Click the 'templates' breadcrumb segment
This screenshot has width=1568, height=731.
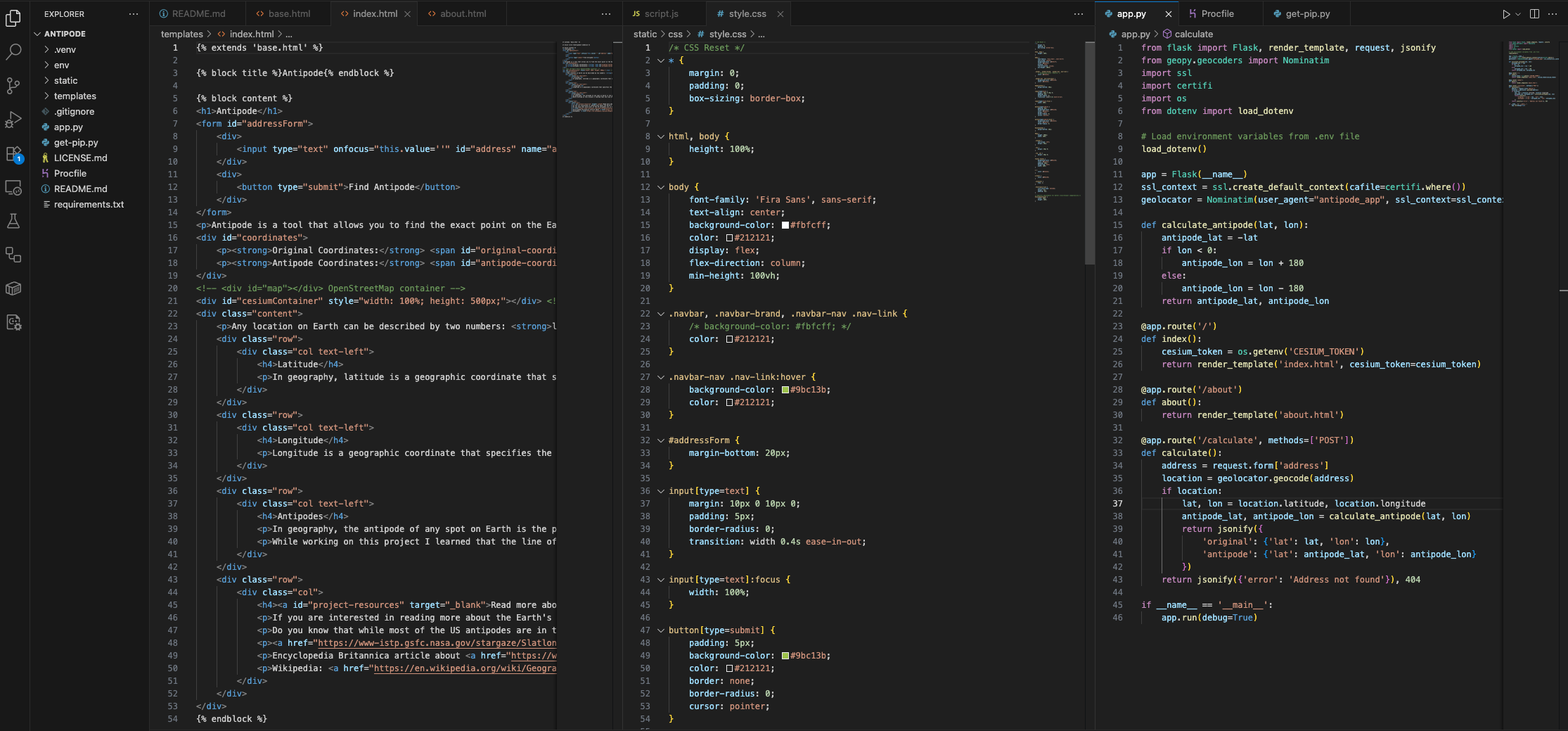point(181,34)
